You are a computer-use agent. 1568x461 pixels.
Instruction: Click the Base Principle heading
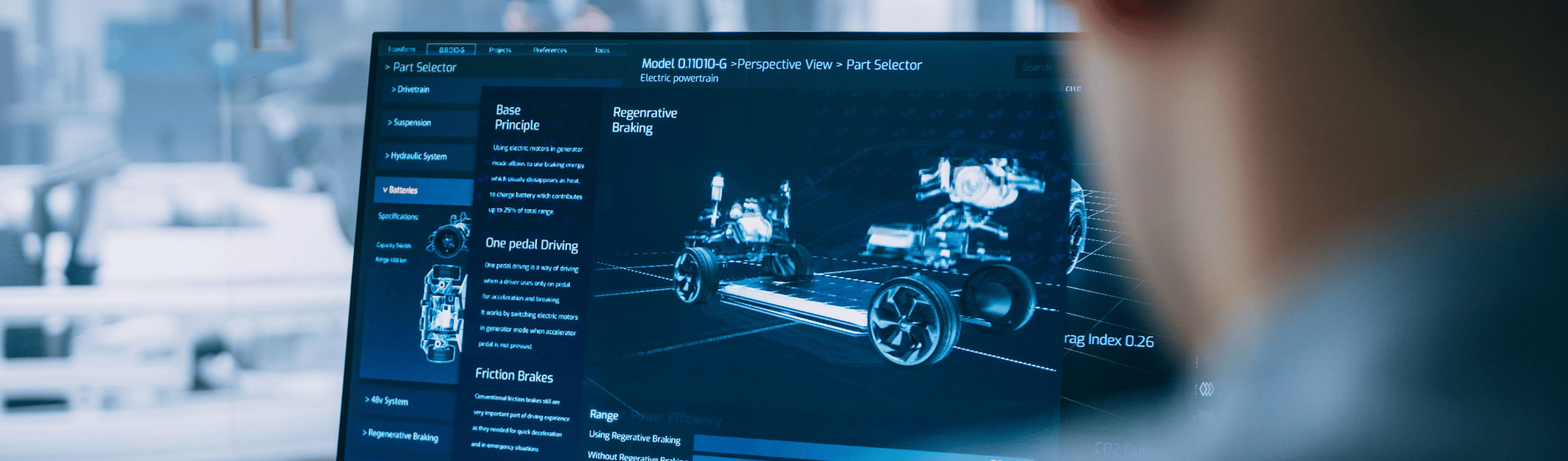click(518, 118)
